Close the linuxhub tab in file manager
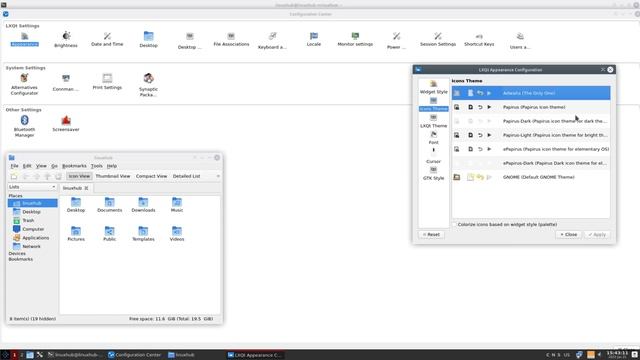 click(x=86, y=188)
